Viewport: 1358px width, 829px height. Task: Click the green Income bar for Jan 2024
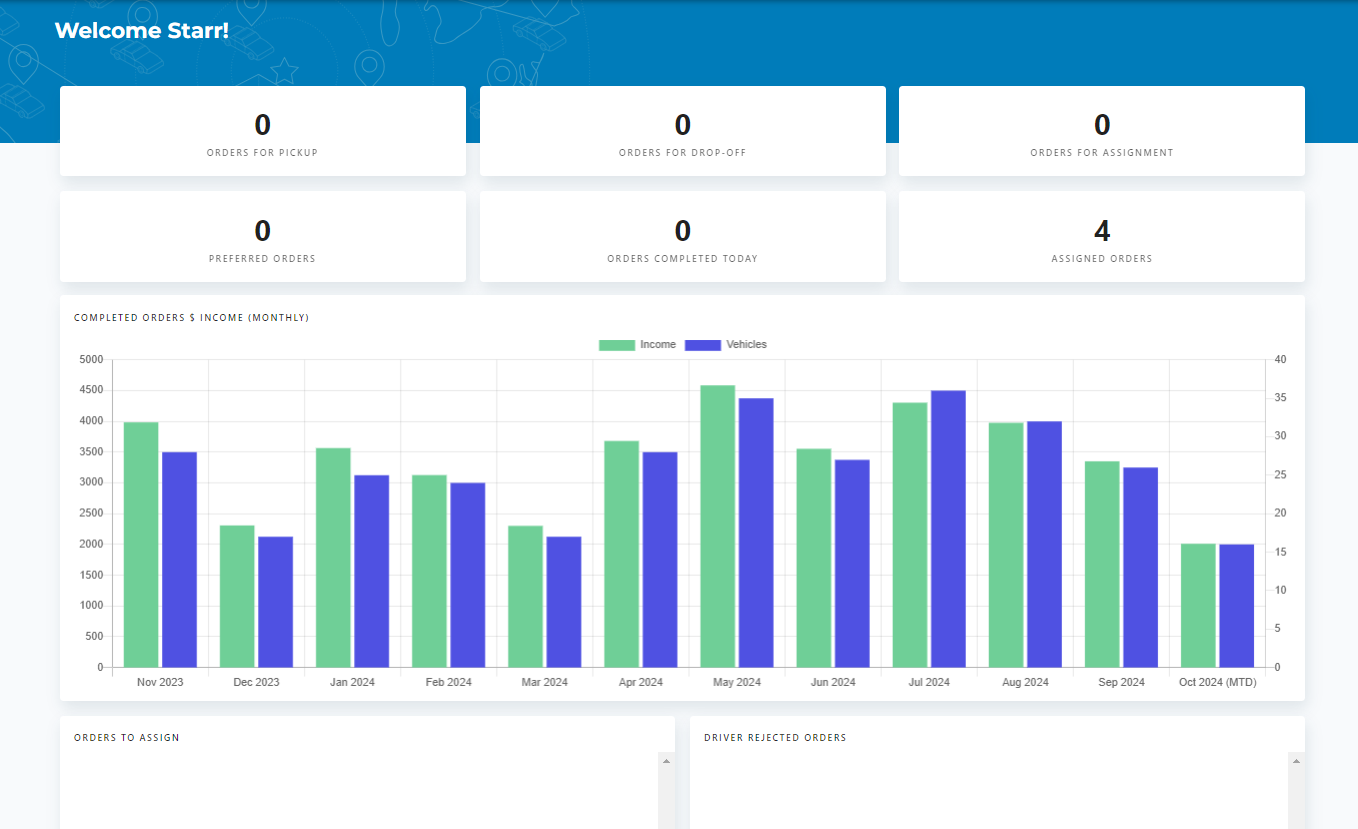pyautogui.click(x=333, y=557)
